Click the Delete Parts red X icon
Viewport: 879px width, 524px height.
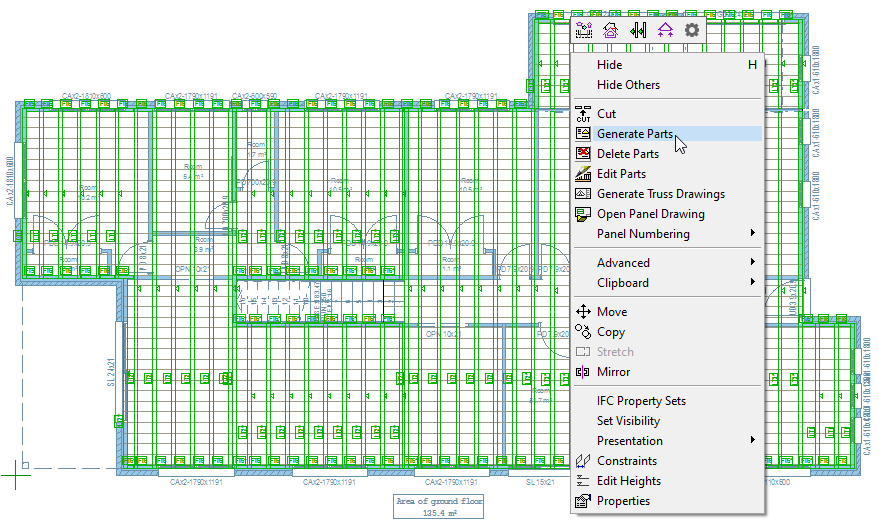[584, 154]
